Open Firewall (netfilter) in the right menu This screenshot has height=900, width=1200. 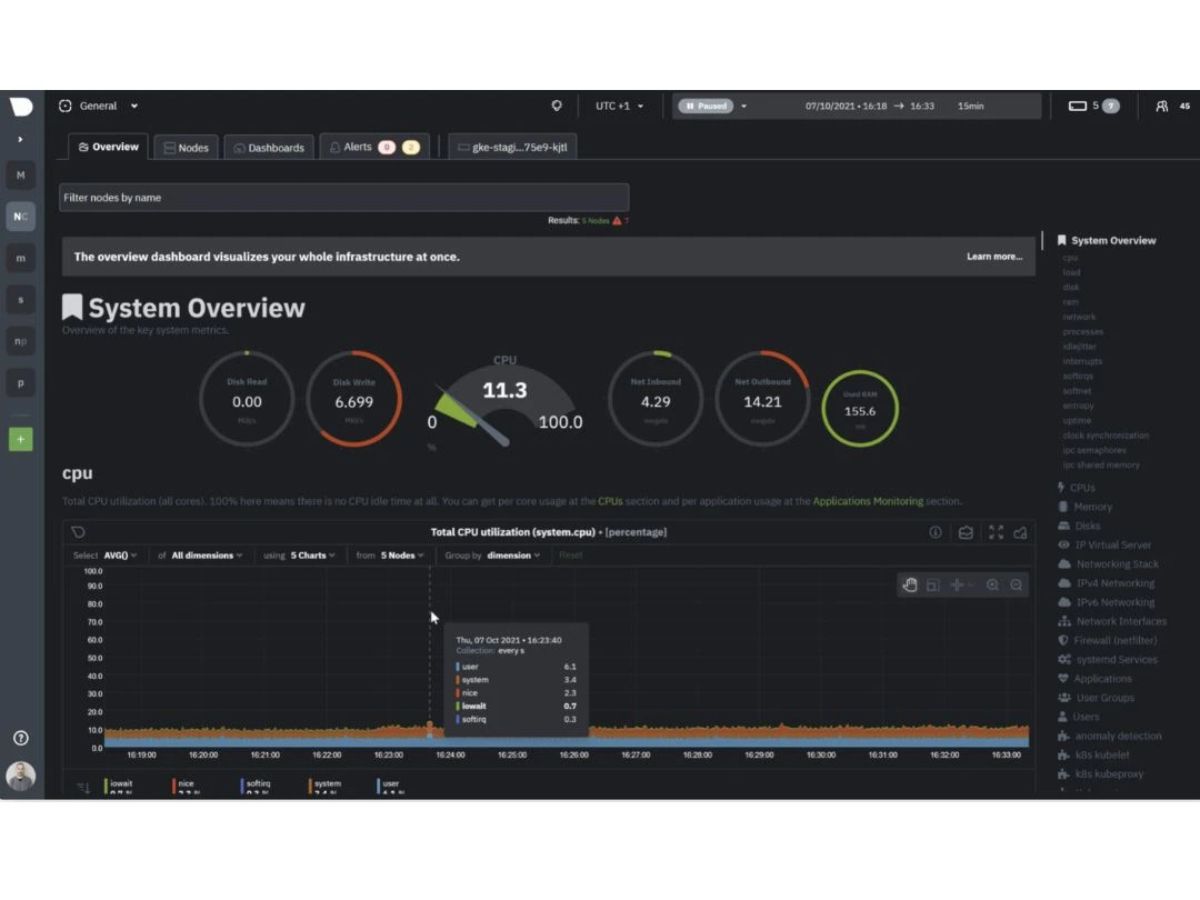point(1107,640)
